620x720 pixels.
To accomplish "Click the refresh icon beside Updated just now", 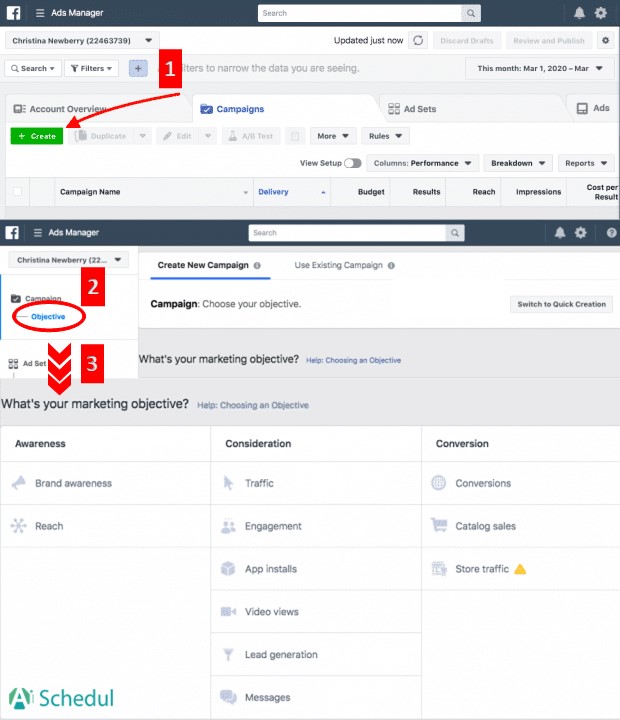I will point(418,40).
